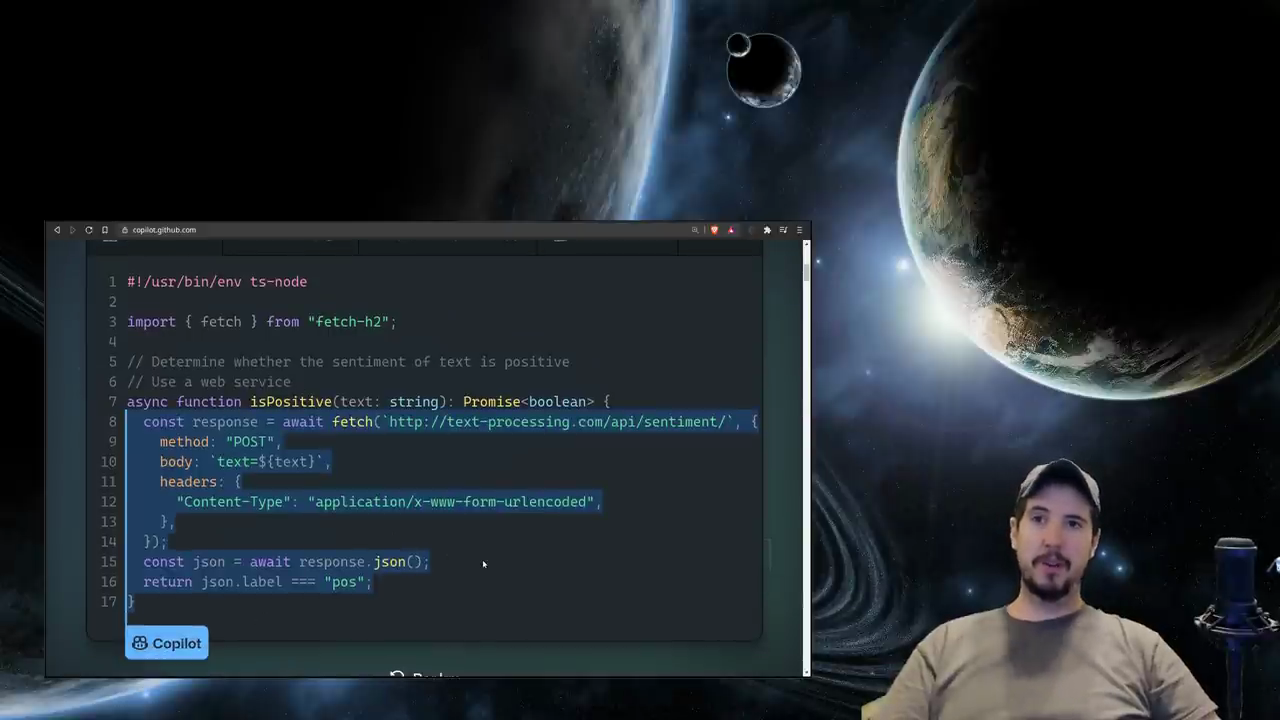The width and height of the screenshot is (1280, 720).
Task: Click the "headers: {" line
Action: pos(201,482)
